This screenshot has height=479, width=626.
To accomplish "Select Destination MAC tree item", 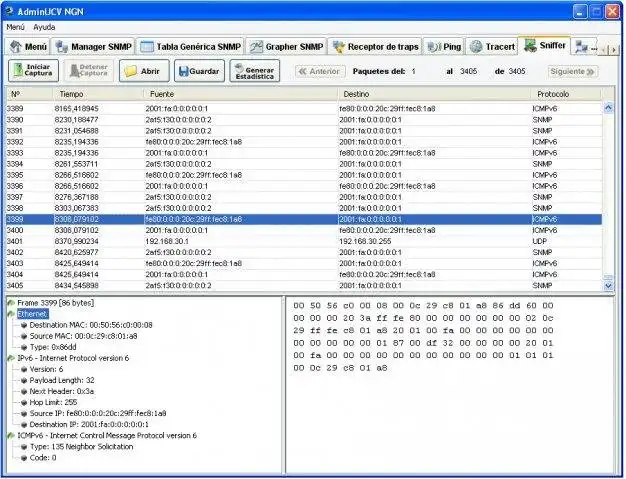I will tap(91, 325).
